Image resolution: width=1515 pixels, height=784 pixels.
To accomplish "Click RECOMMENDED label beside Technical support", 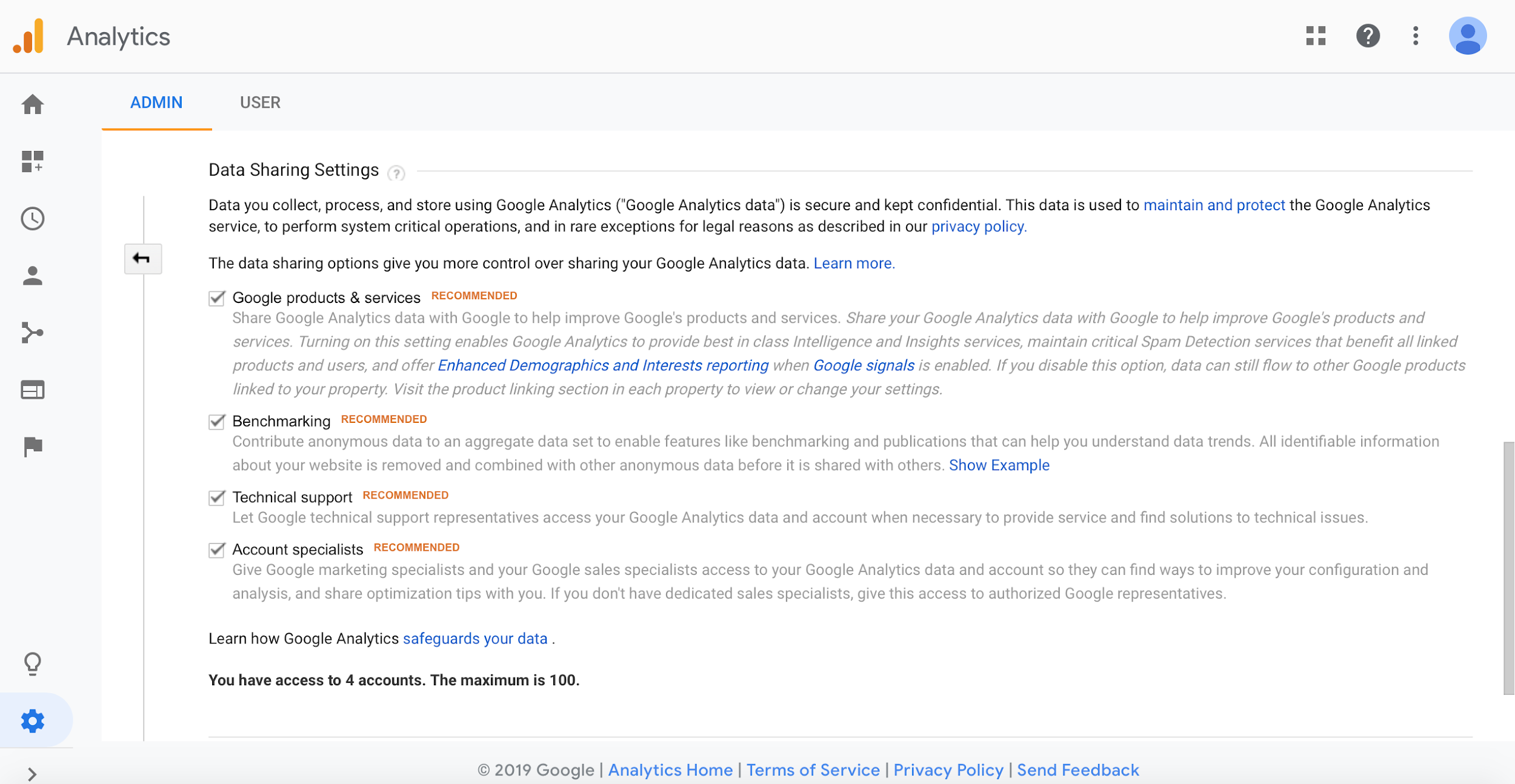I will click(x=405, y=496).
